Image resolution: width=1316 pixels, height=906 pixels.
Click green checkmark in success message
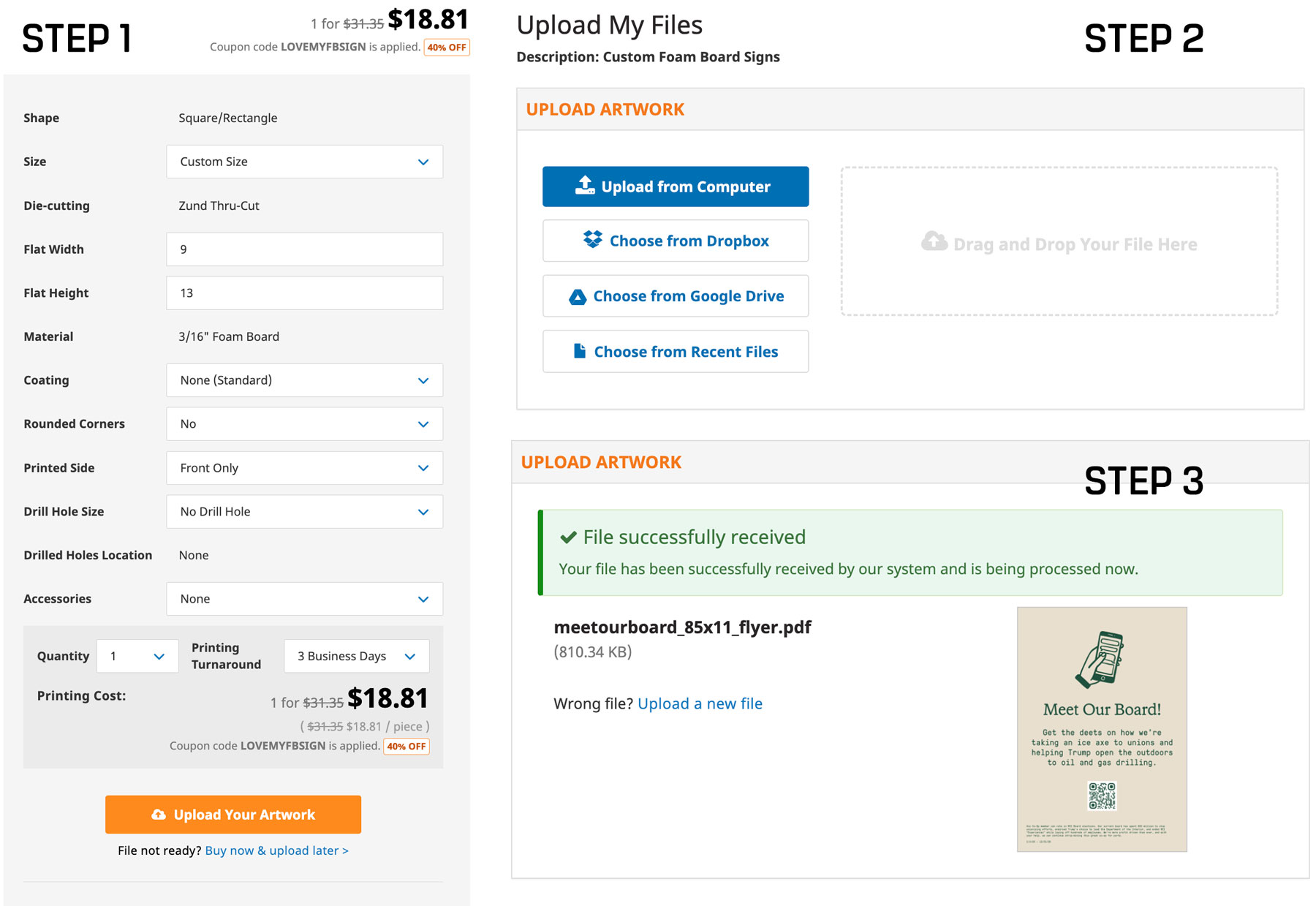[568, 537]
